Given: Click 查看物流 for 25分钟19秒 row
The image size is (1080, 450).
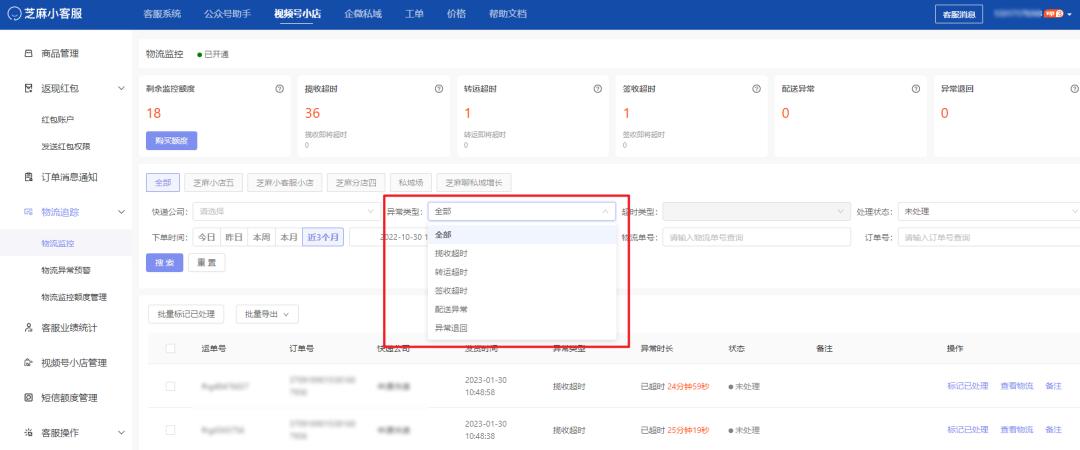Looking at the screenshot, I should coord(1017,430).
